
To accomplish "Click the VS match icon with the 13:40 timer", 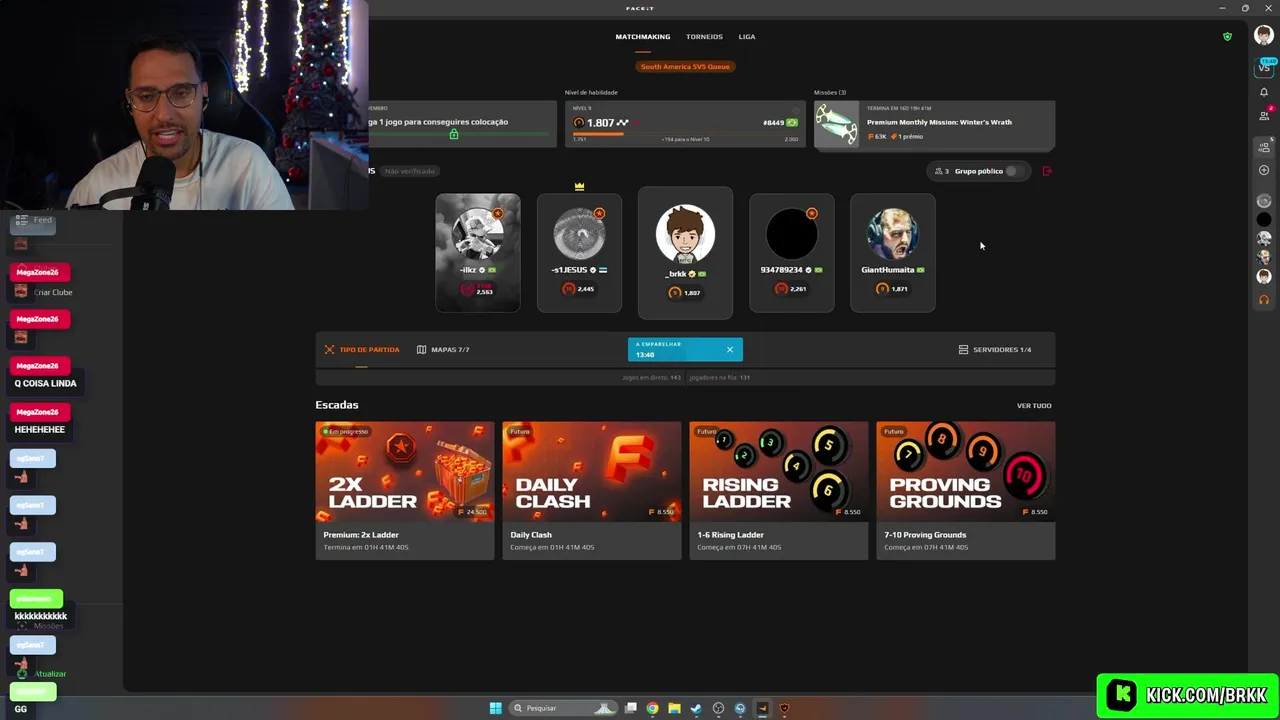I will (x=1264, y=66).
